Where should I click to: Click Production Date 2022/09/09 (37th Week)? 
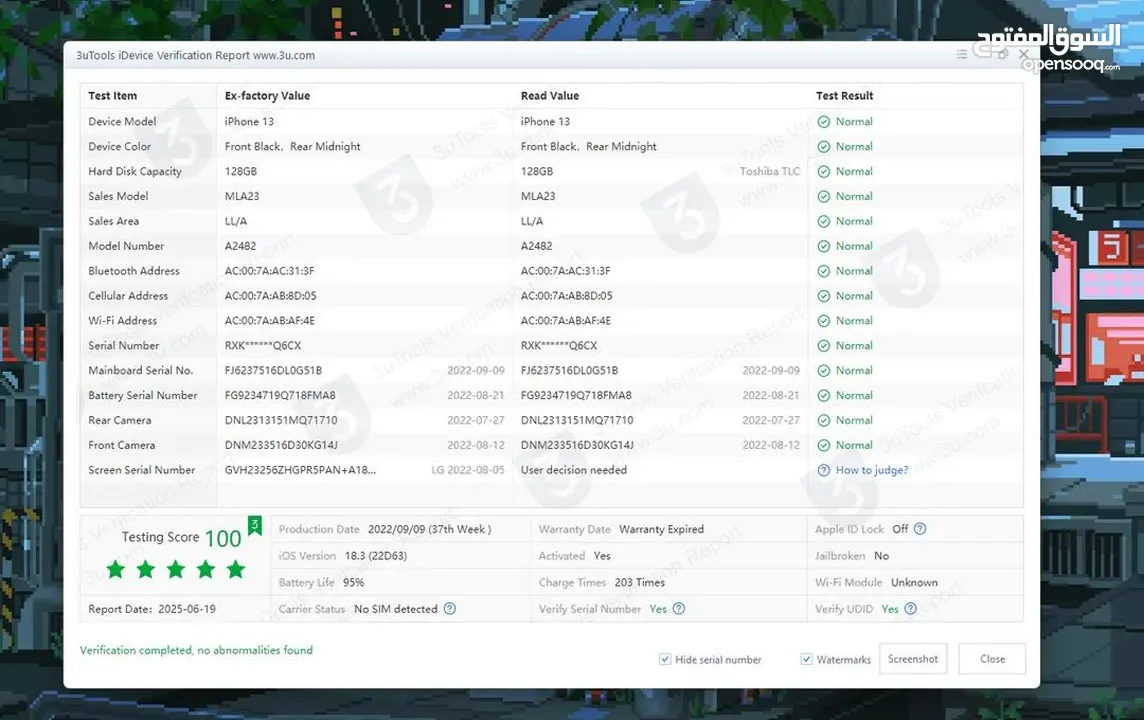429,529
